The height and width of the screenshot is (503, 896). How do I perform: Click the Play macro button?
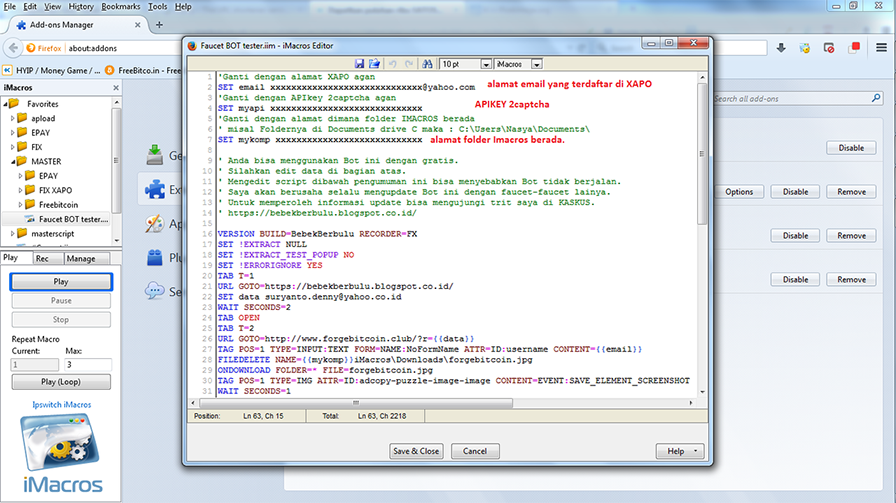click(x=61, y=282)
